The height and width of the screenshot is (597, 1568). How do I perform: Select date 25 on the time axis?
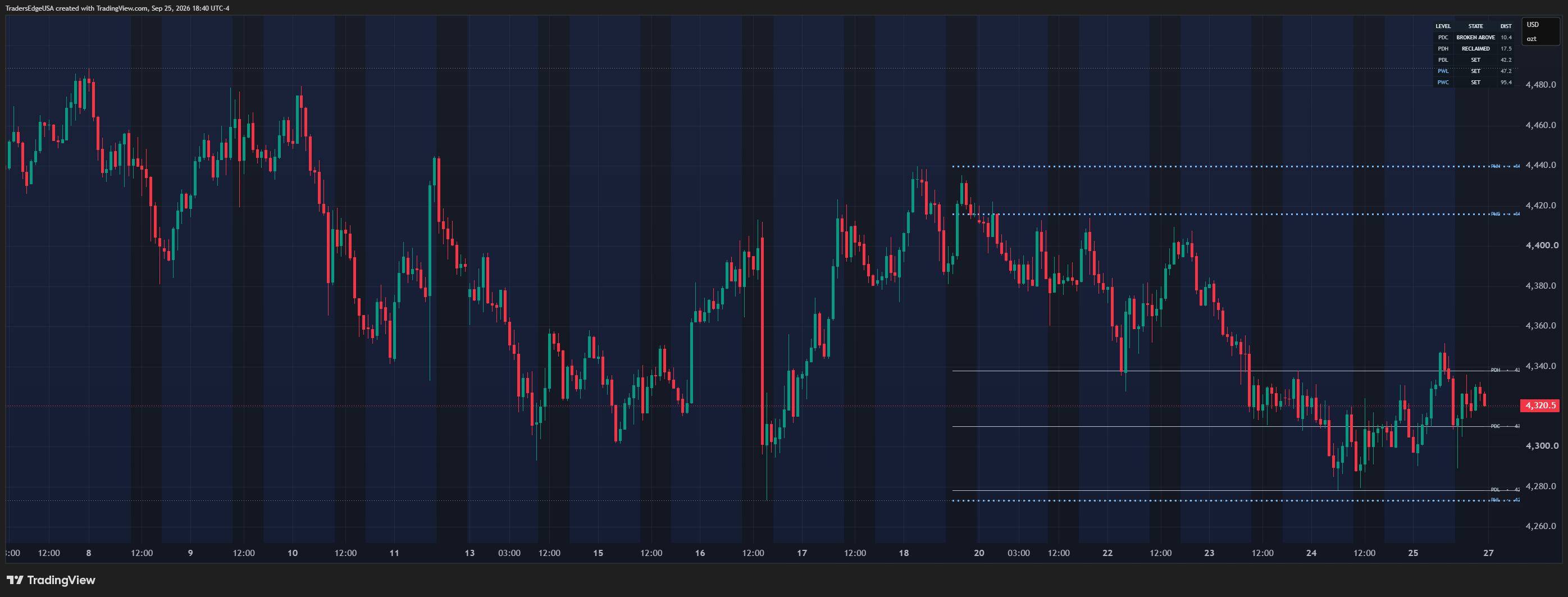tap(1413, 553)
